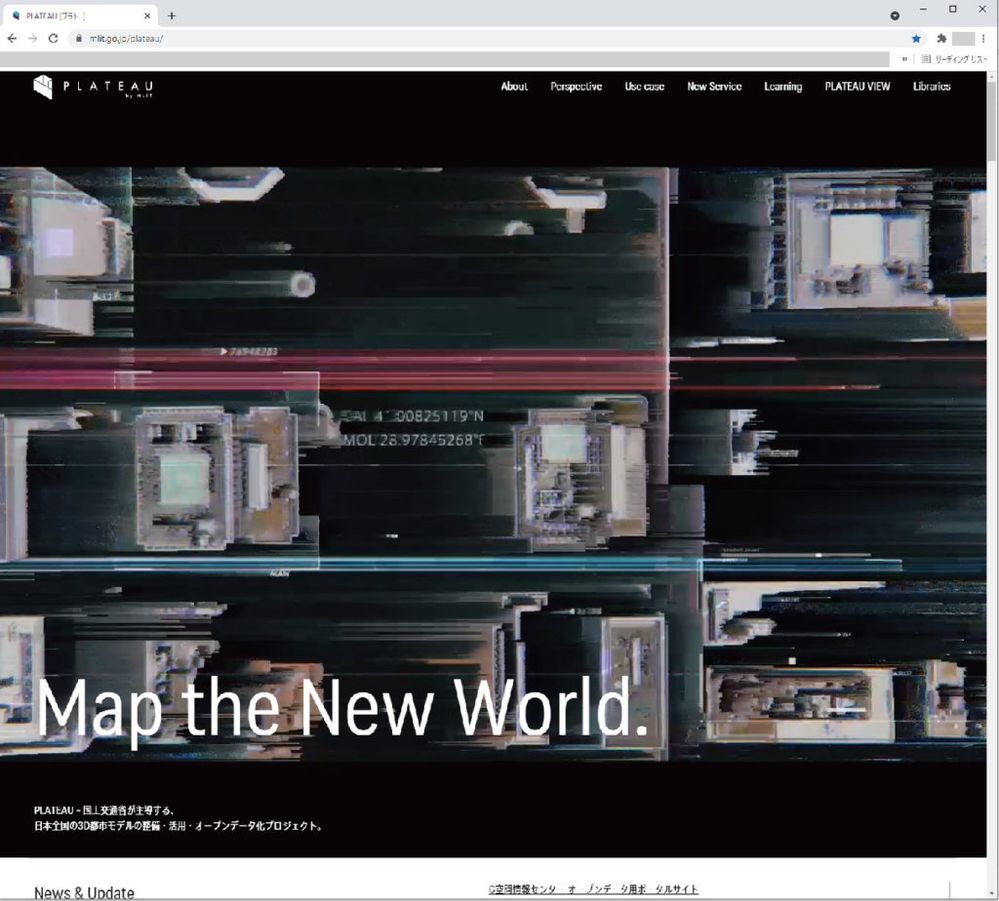
Task: Open a new tab with the plus button
Action: 171,16
